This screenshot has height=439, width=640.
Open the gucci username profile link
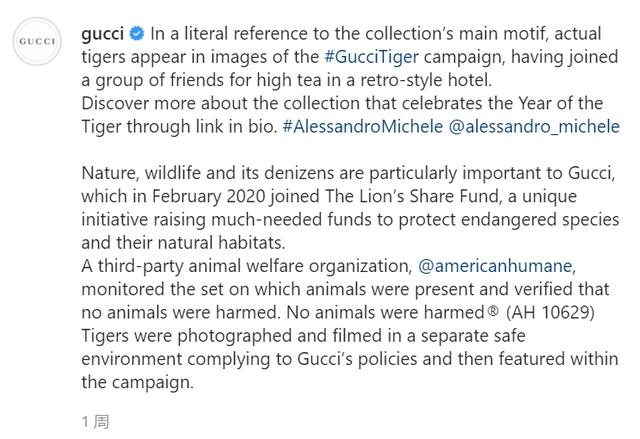pyautogui.click(x=101, y=35)
